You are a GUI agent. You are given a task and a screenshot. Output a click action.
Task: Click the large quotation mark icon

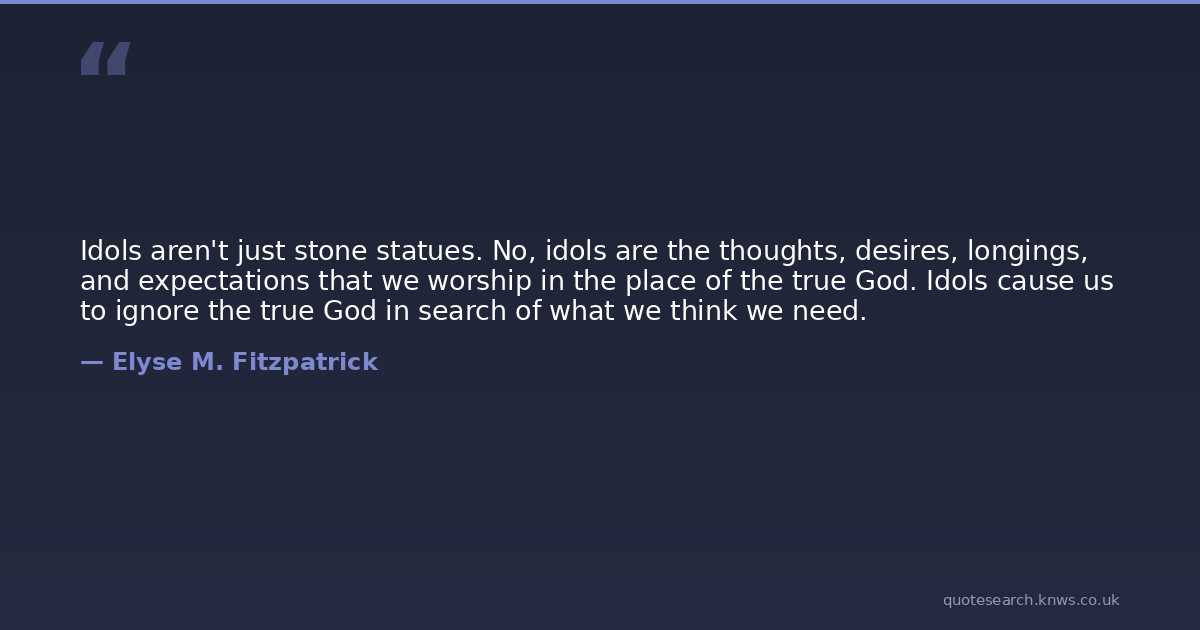(x=105, y=59)
